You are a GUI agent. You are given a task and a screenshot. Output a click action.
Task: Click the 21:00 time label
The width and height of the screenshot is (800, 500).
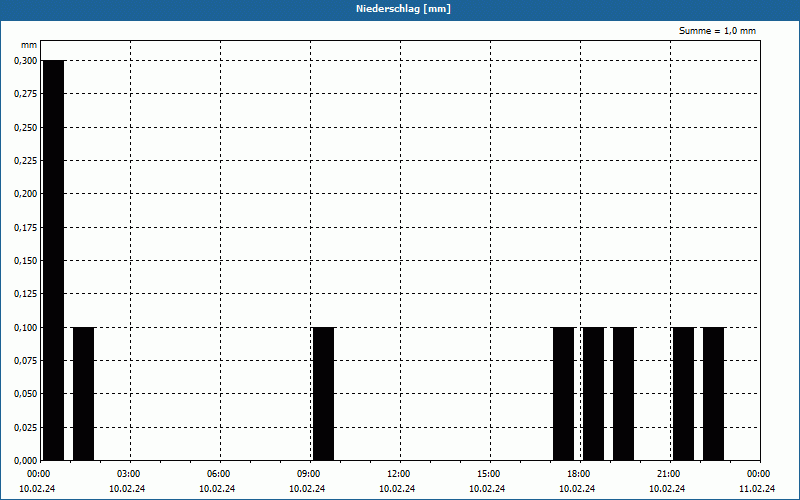coord(668,474)
